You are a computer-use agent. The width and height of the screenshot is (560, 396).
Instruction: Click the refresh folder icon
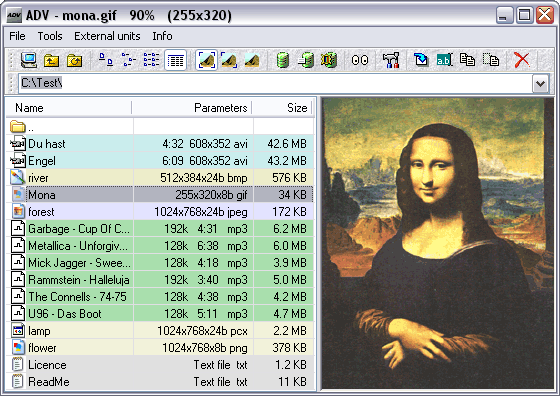click(x=74, y=60)
